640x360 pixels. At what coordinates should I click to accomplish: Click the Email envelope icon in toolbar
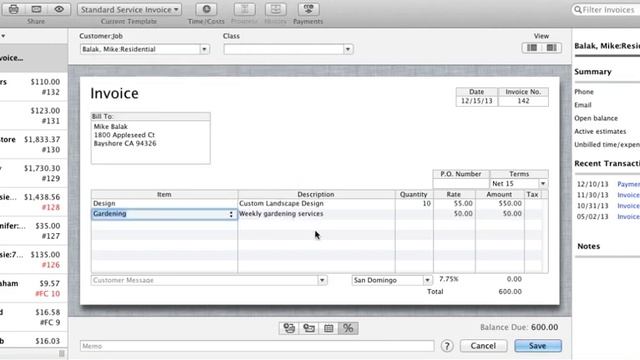pyautogui.click(x=36, y=9)
